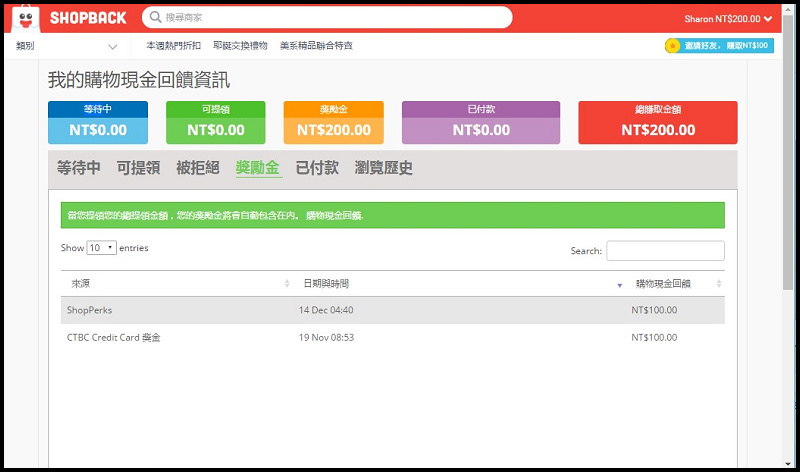Switch to the 被拒絕 tab
The width and height of the screenshot is (800, 472).
point(198,167)
